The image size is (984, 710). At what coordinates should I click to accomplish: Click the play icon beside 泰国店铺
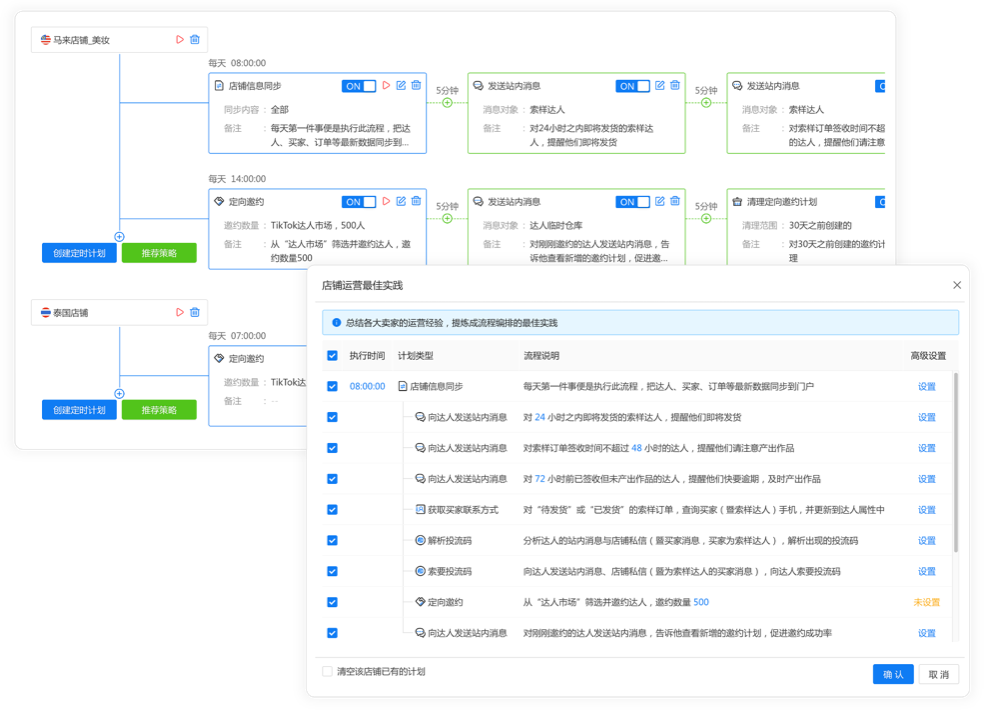coord(180,312)
